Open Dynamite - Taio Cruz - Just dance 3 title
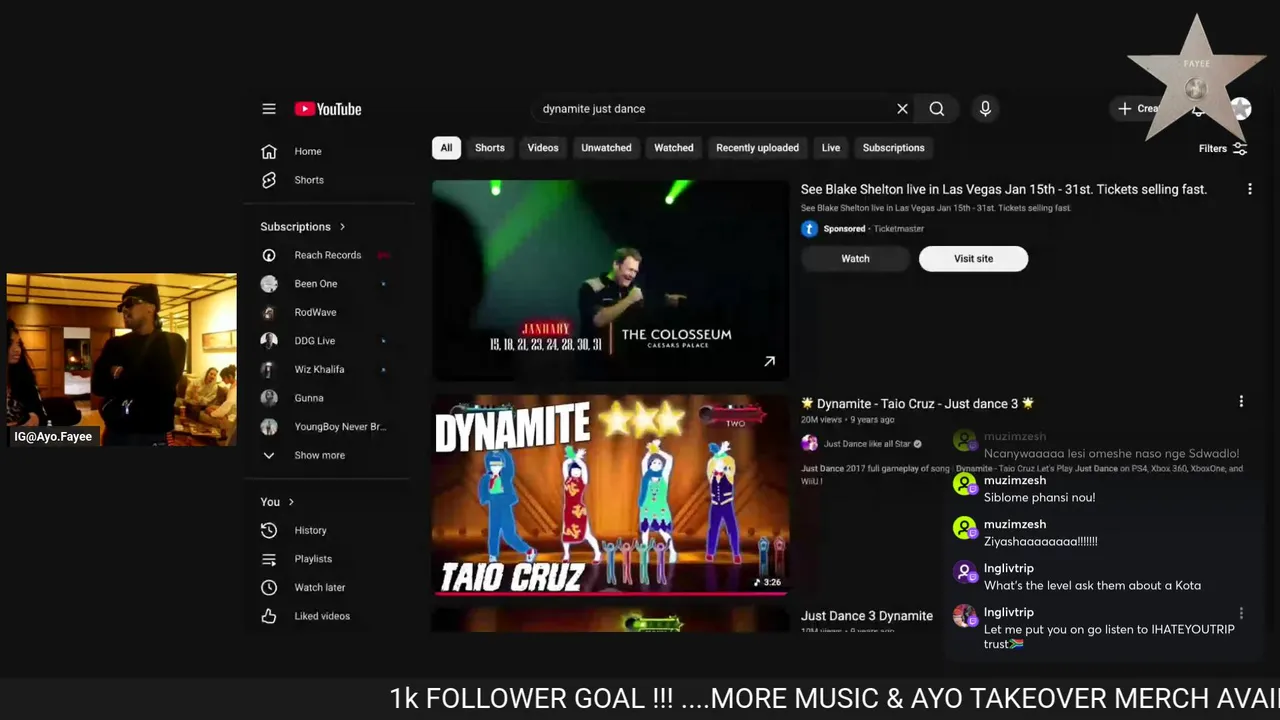The height and width of the screenshot is (720, 1280). (918, 404)
